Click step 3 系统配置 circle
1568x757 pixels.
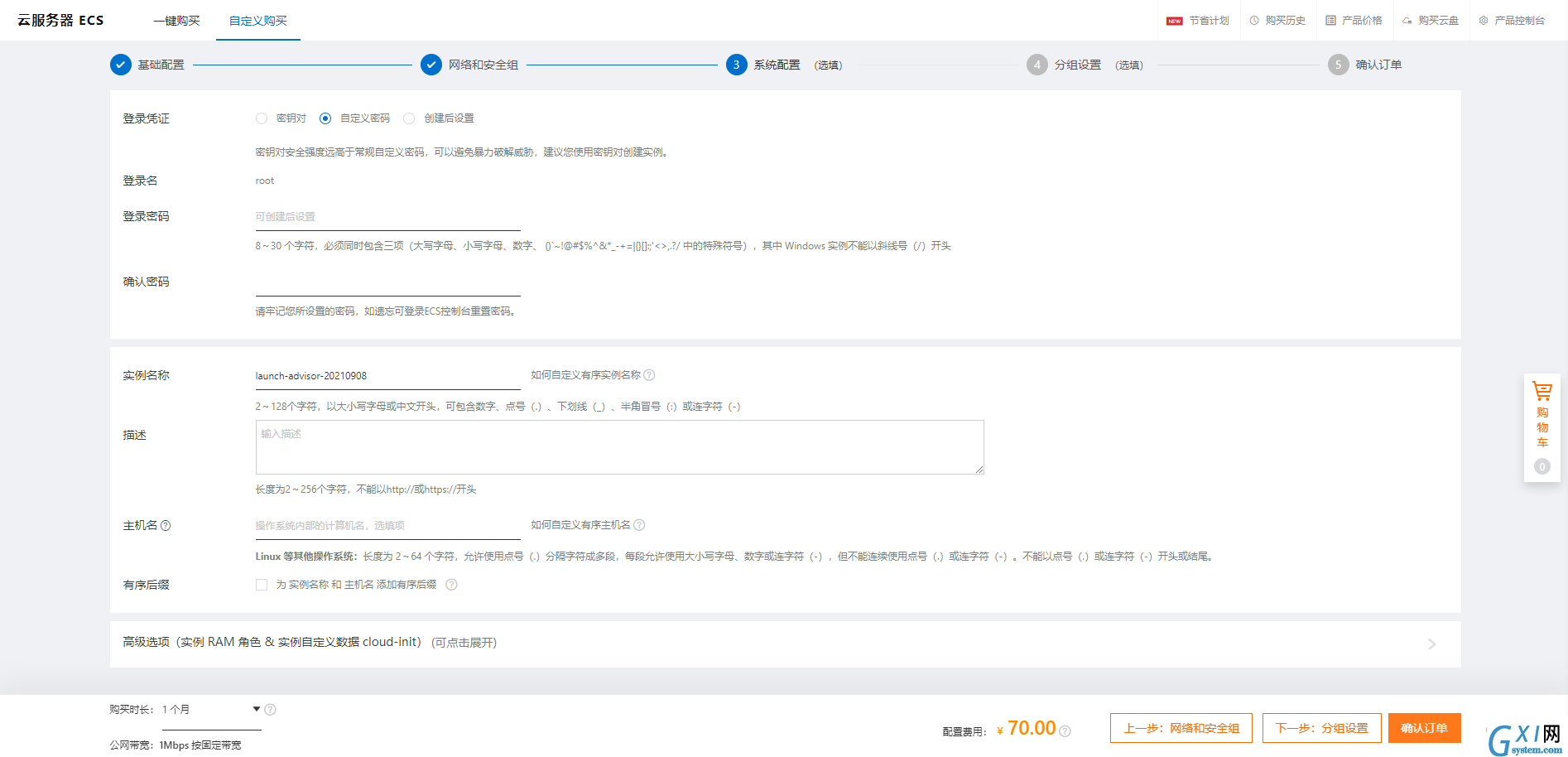[x=737, y=65]
